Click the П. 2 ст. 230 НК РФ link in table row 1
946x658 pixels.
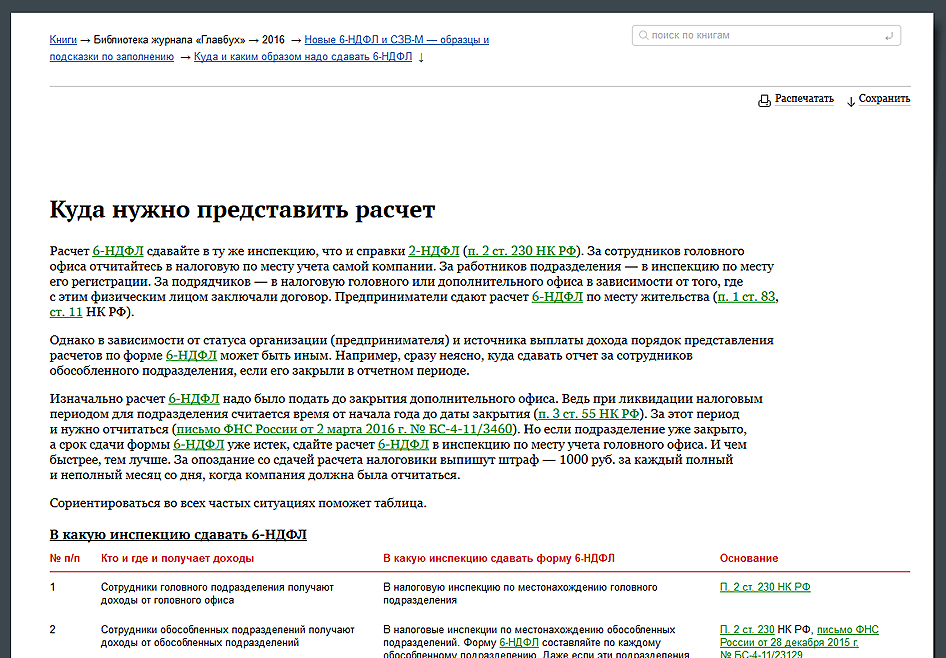coord(765,587)
